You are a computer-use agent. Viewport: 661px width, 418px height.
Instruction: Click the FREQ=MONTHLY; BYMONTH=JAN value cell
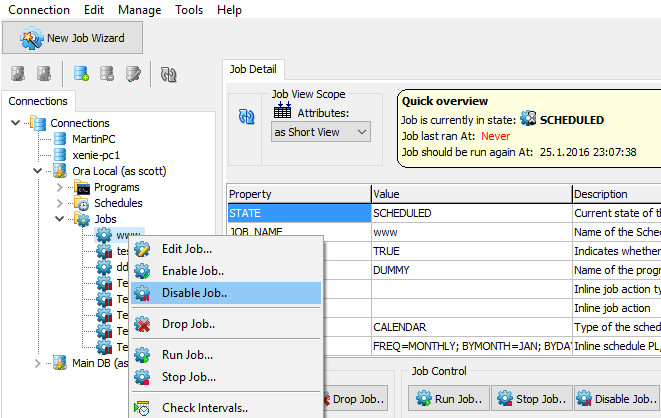pos(471,346)
